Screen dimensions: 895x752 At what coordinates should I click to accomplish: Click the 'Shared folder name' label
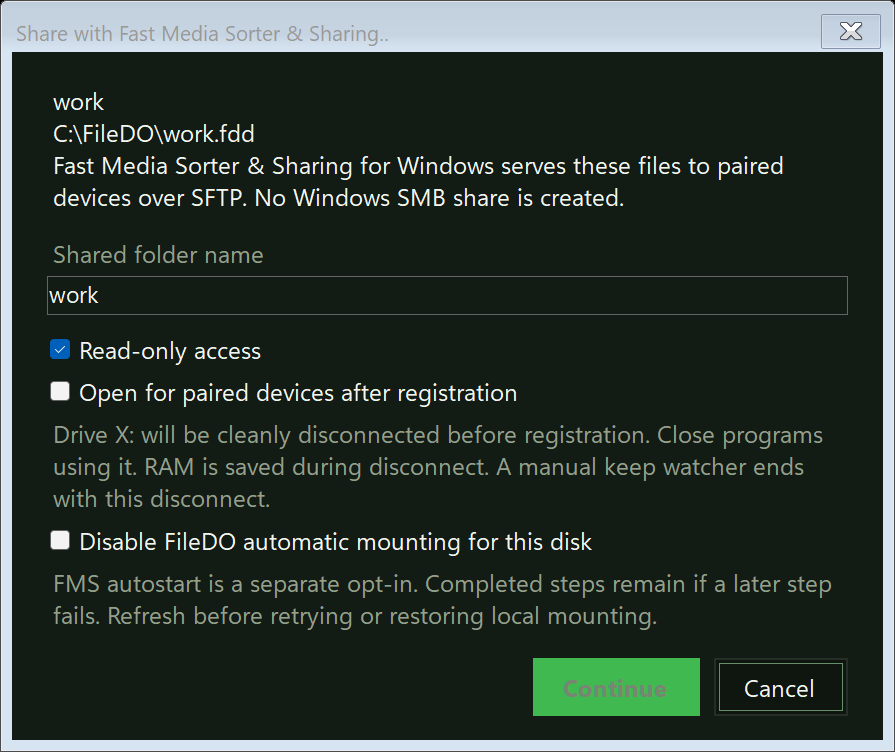coord(158,255)
